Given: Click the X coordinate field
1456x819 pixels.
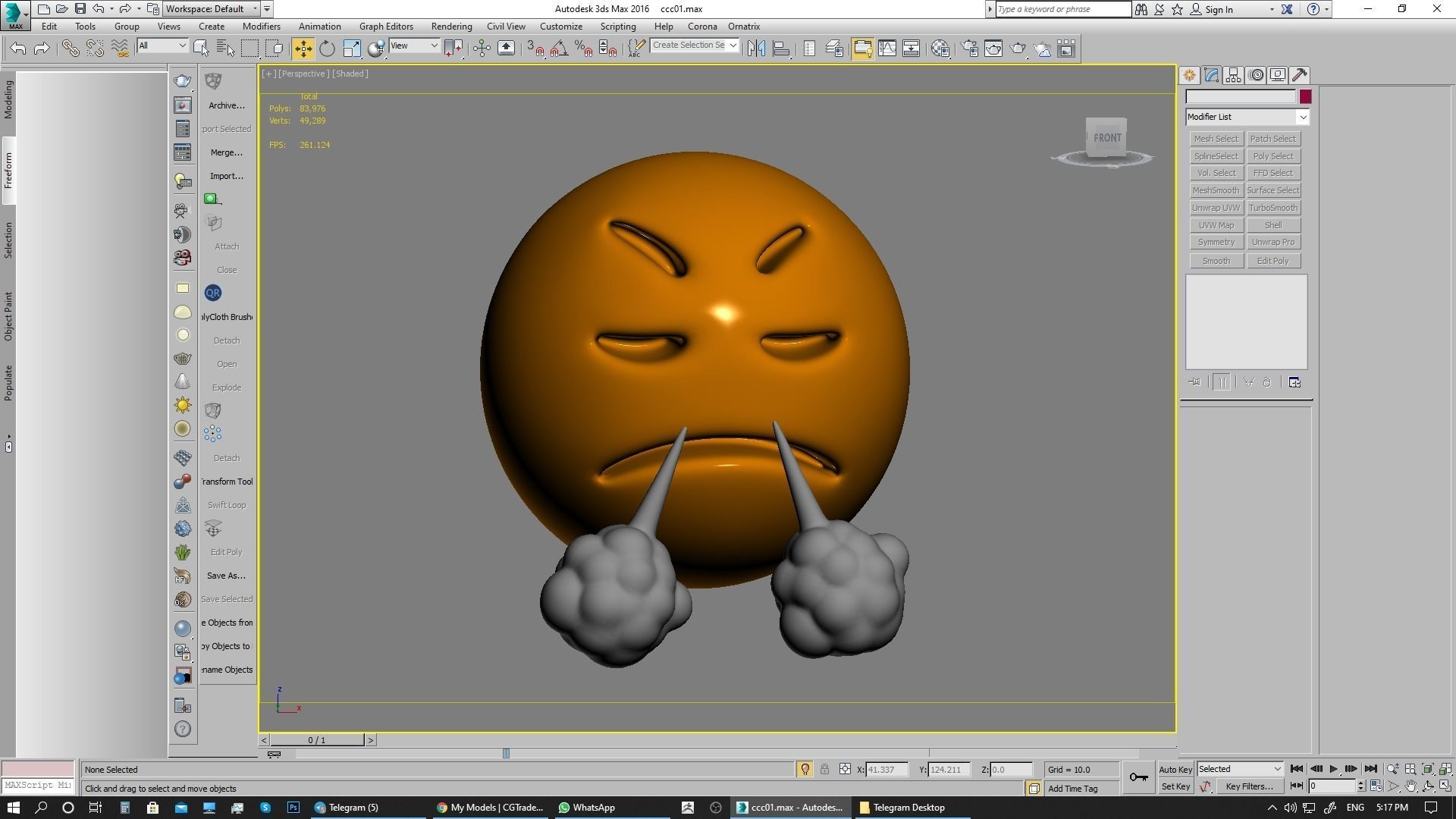Looking at the screenshot, I should coord(886,770).
